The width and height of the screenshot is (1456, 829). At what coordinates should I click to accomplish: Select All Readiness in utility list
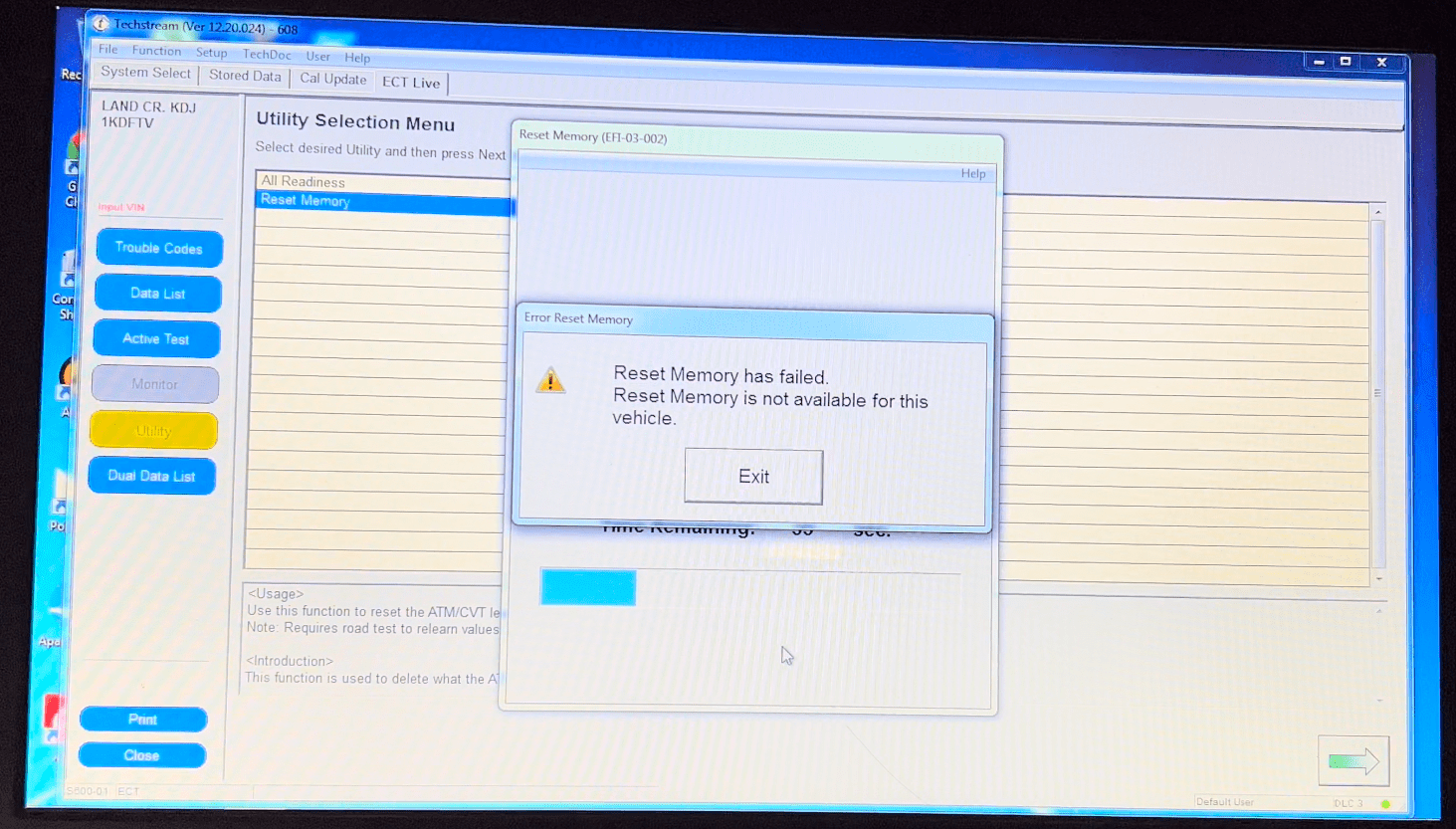point(304,181)
